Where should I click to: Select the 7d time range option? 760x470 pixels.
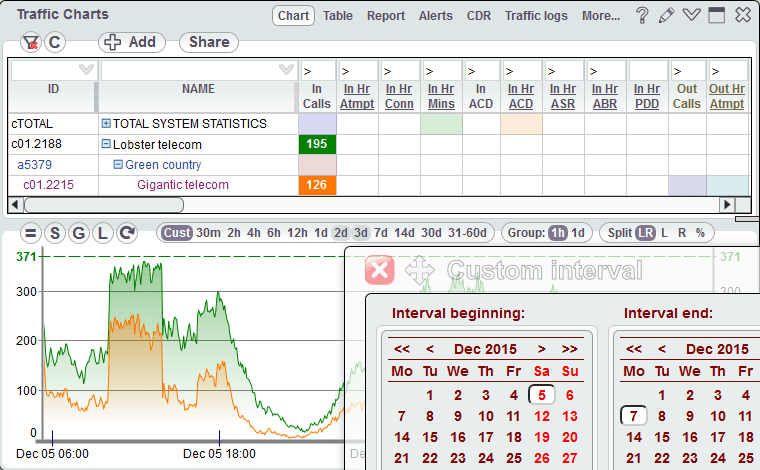(x=380, y=233)
